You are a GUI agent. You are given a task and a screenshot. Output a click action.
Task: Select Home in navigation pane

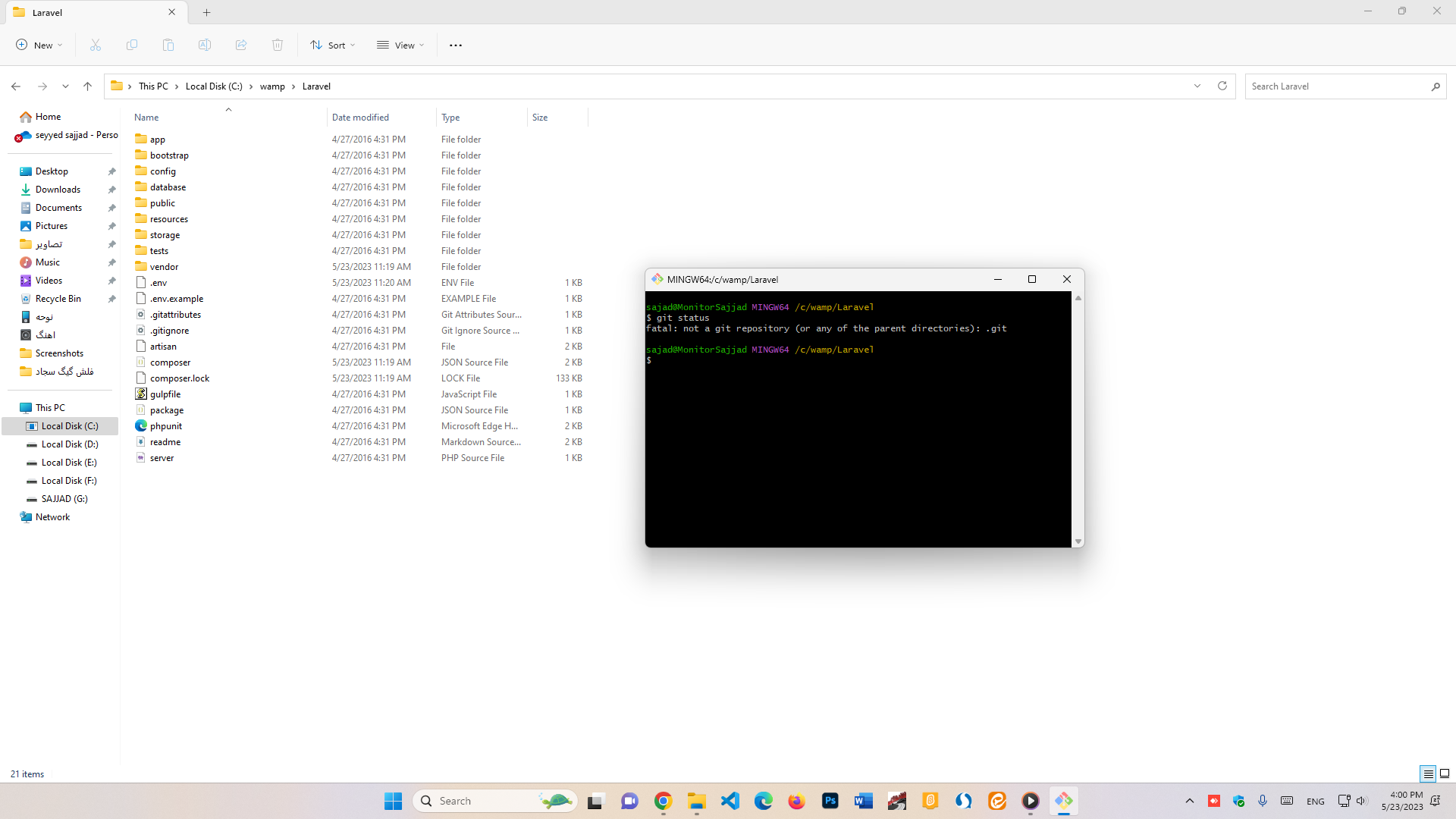48,117
